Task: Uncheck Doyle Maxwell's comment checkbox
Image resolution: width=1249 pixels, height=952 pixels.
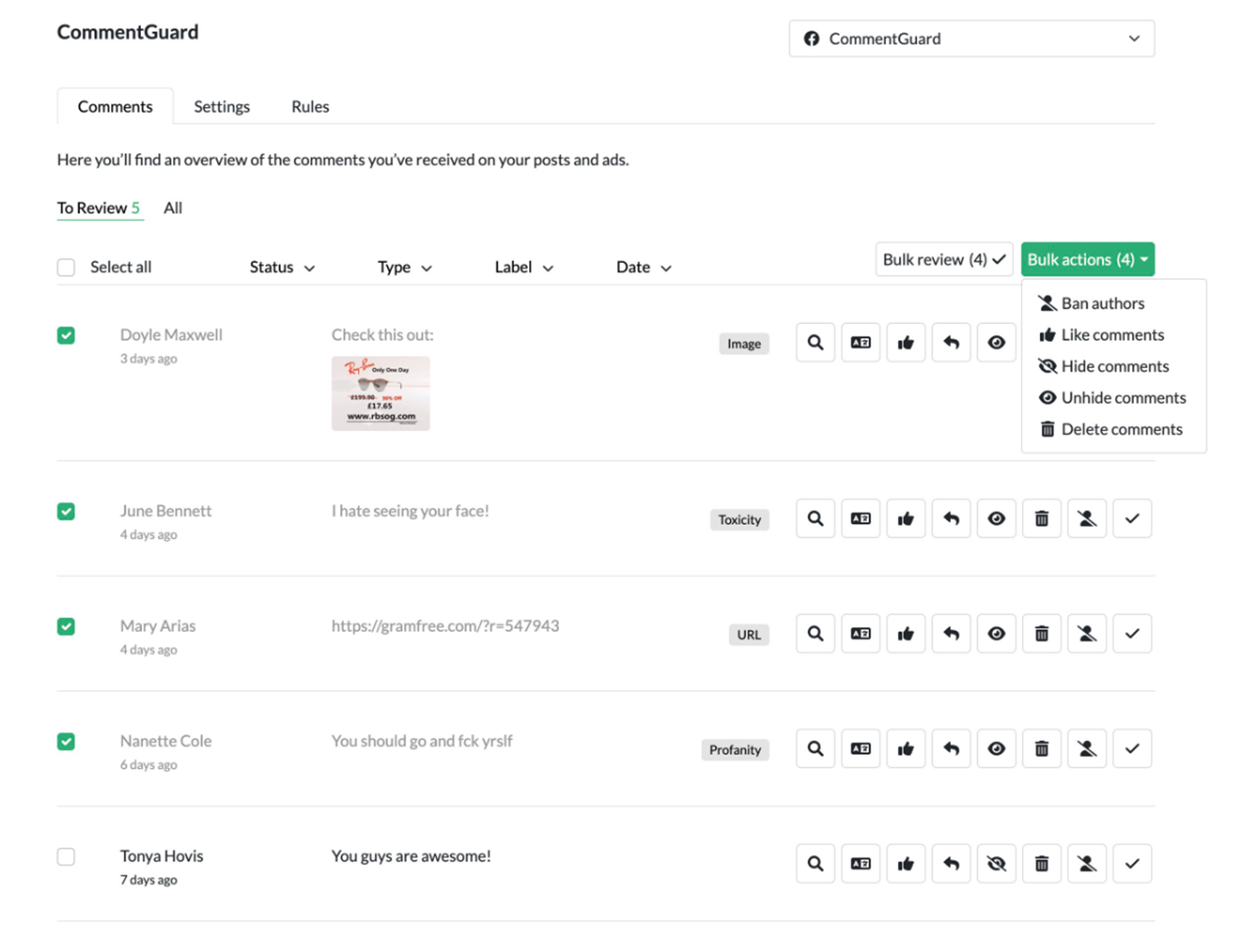Action: [66, 336]
